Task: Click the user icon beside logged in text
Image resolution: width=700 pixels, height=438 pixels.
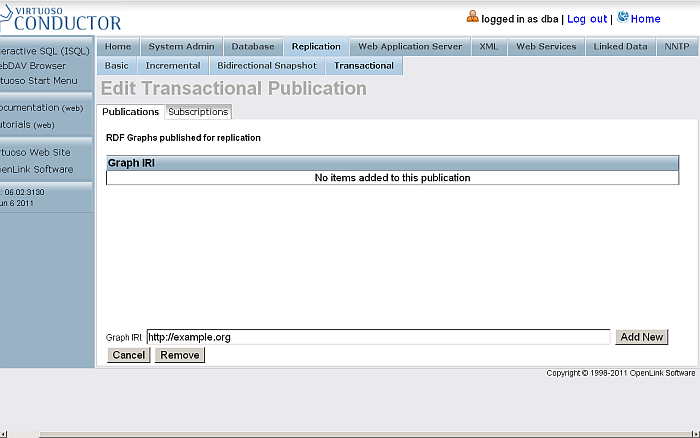Action: tap(473, 17)
